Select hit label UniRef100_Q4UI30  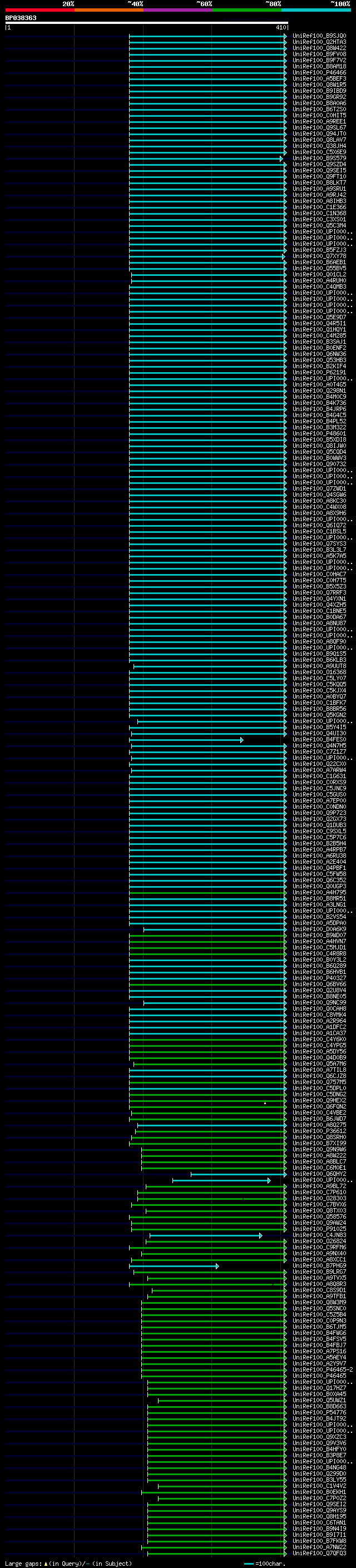tap(319, 733)
